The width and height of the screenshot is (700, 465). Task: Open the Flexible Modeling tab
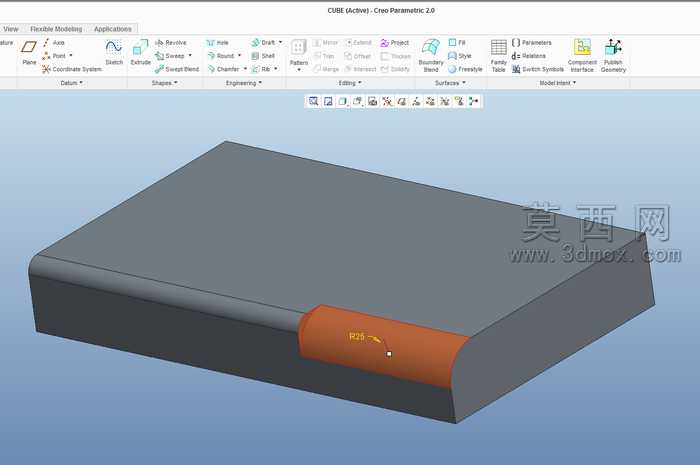(x=56, y=29)
